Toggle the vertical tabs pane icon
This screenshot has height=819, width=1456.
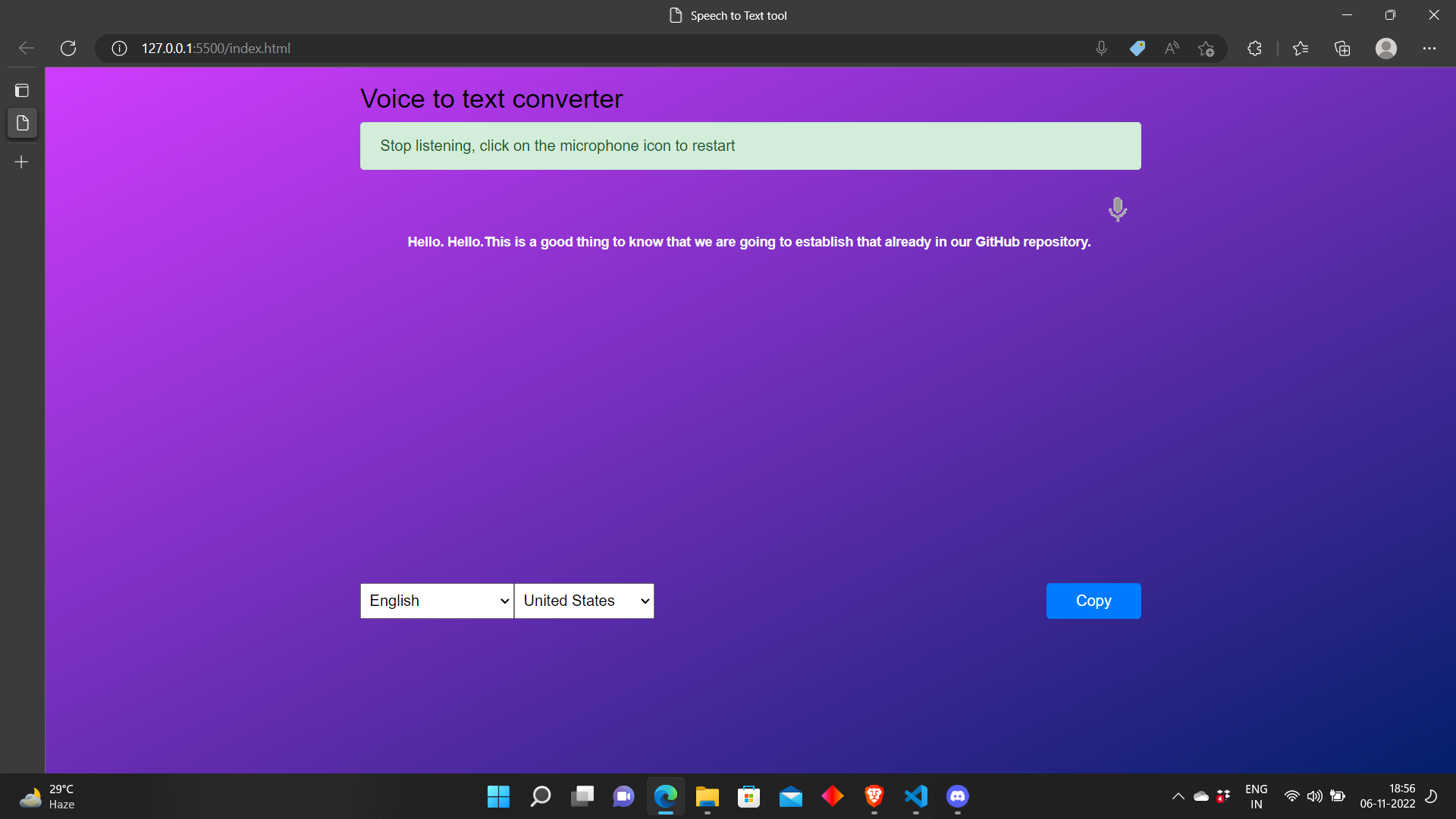pos(22,91)
